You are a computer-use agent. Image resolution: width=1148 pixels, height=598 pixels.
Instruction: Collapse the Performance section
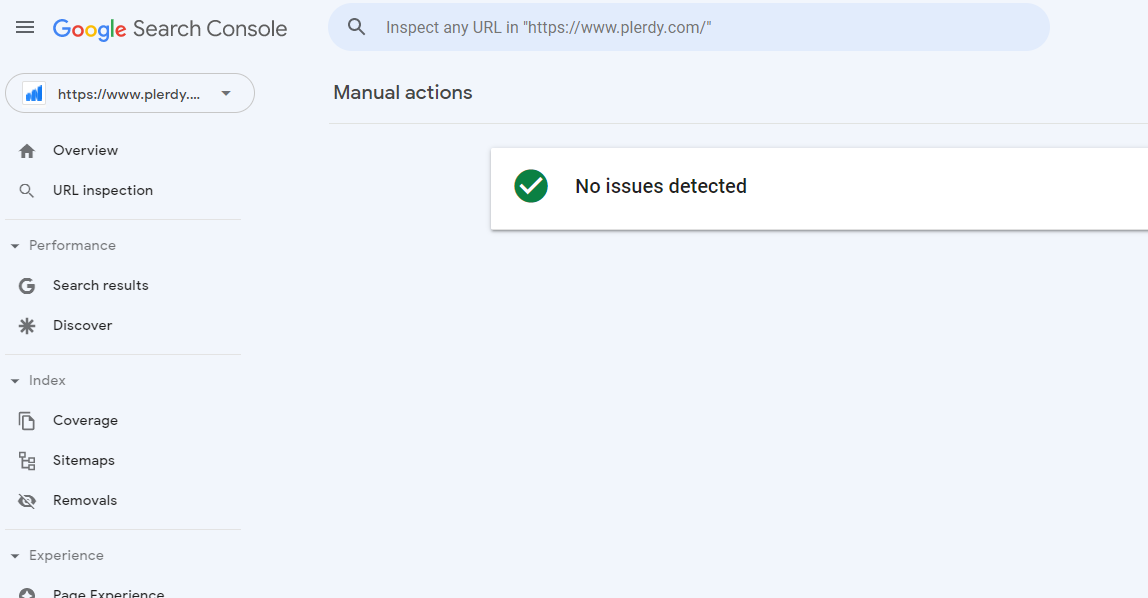(14, 245)
